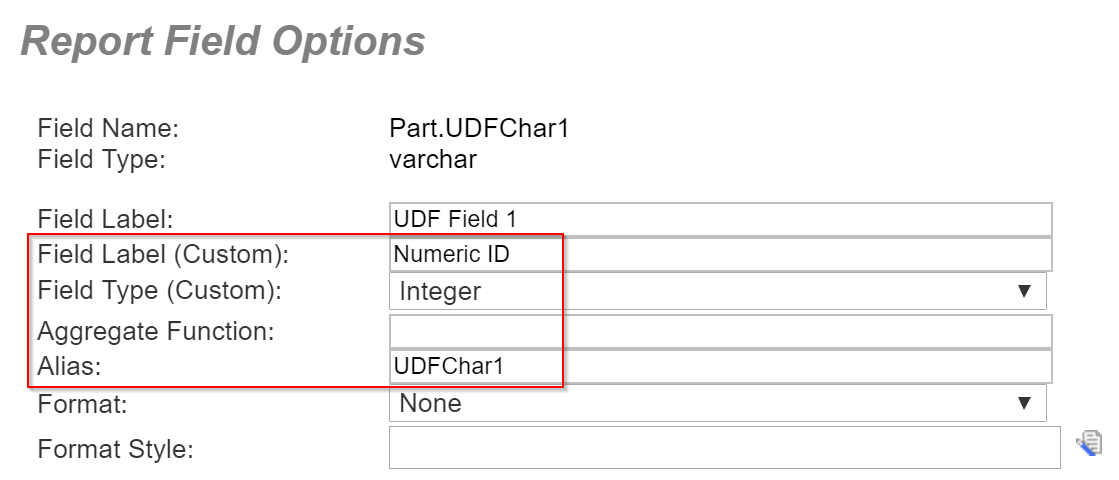The height and width of the screenshot is (480, 1119).
Task: Click the Alias field containing UDFChar1
Action: click(721, 367)
